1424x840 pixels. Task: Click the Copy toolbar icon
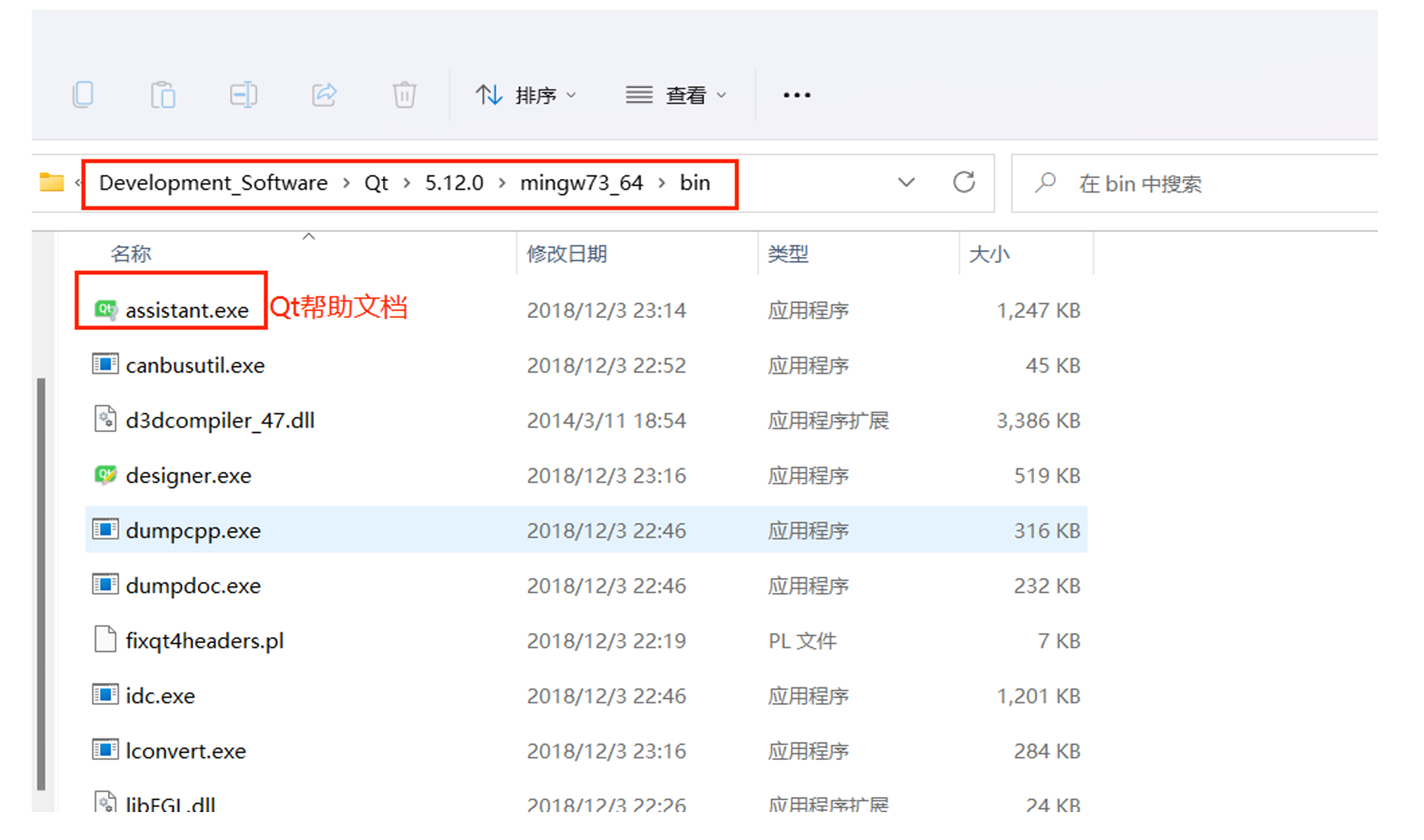click(83, 95)
